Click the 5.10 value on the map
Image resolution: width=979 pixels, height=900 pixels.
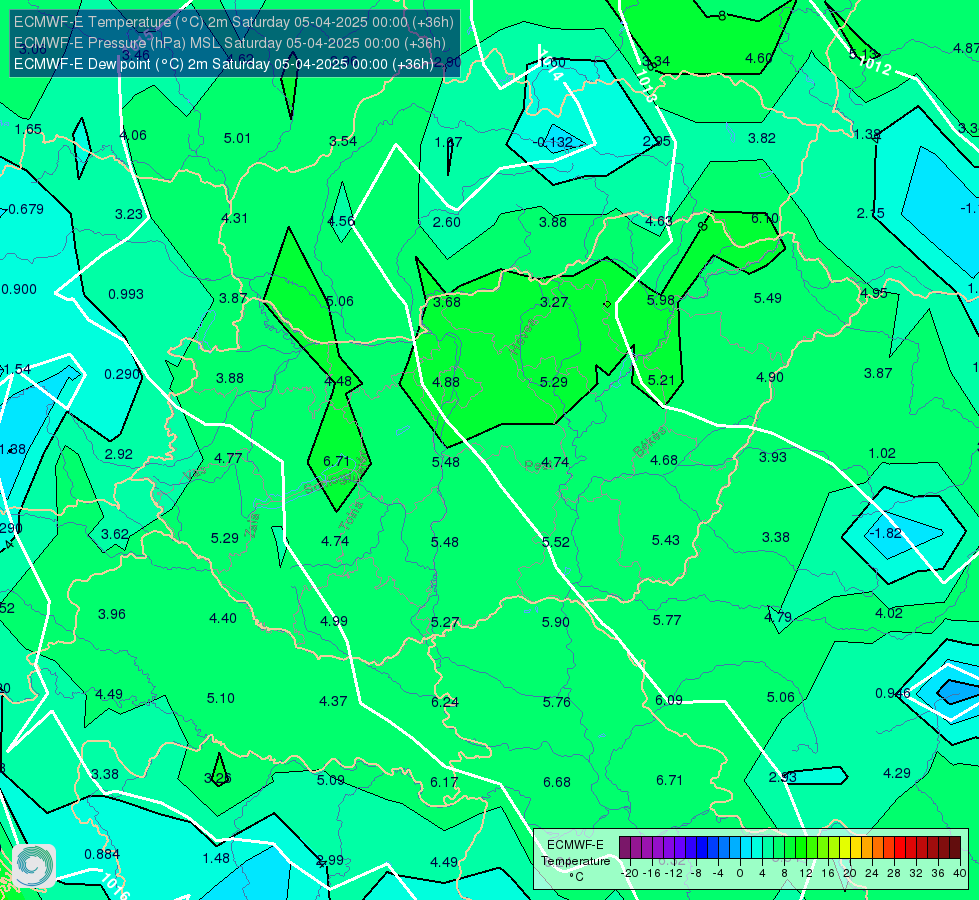(x=221, y=698)
